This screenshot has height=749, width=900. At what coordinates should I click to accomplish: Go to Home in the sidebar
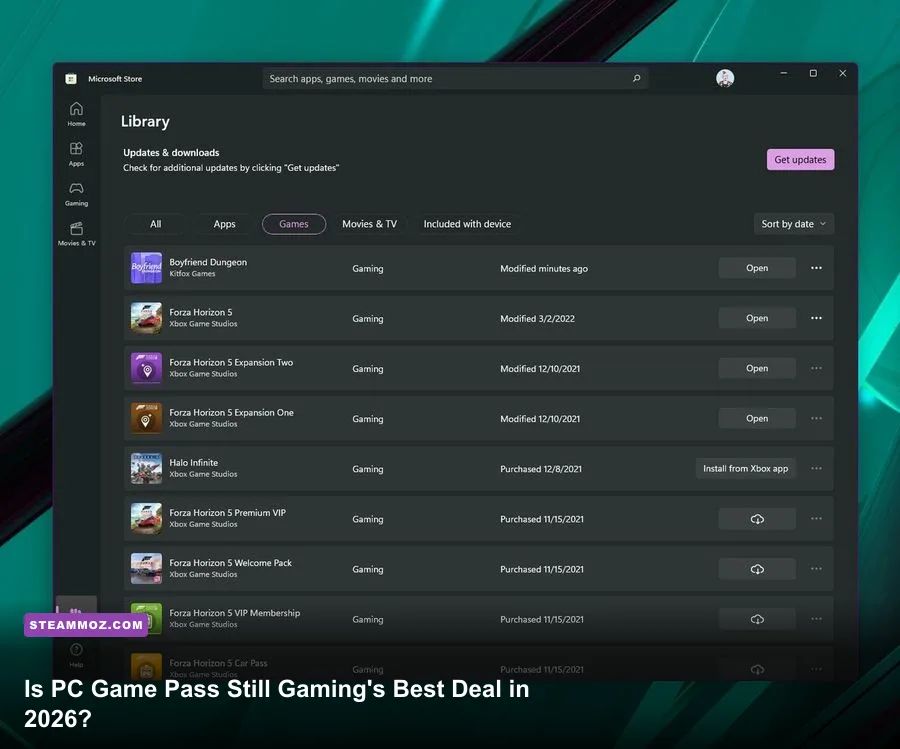pyautogui.click(x=76, y=114)
